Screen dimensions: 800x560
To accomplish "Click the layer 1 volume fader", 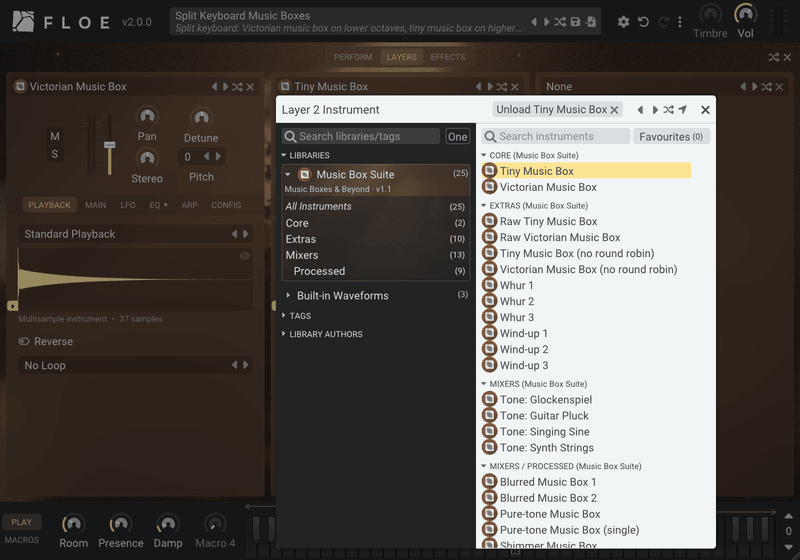I will click(x=109, y=145).
